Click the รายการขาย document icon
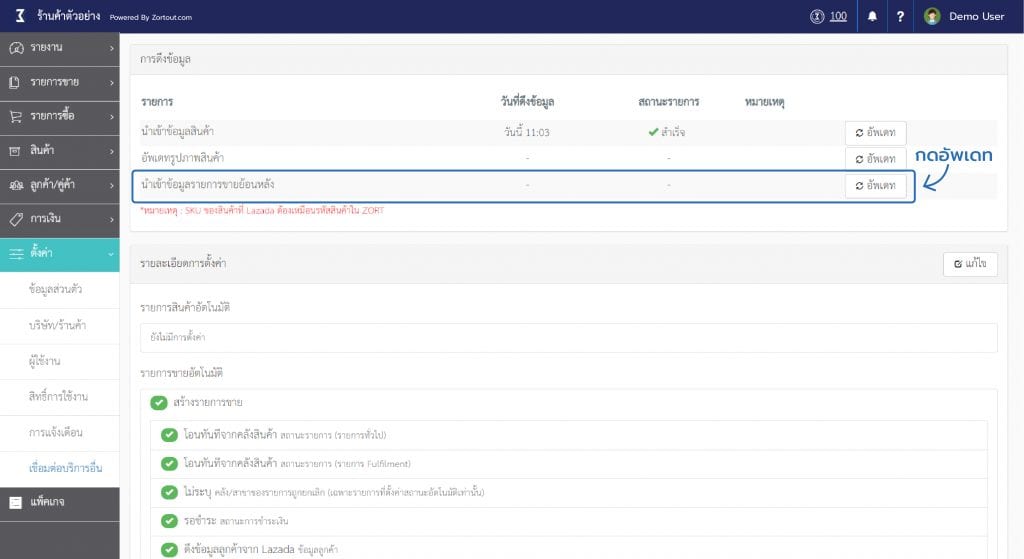 tap(14, 82)
